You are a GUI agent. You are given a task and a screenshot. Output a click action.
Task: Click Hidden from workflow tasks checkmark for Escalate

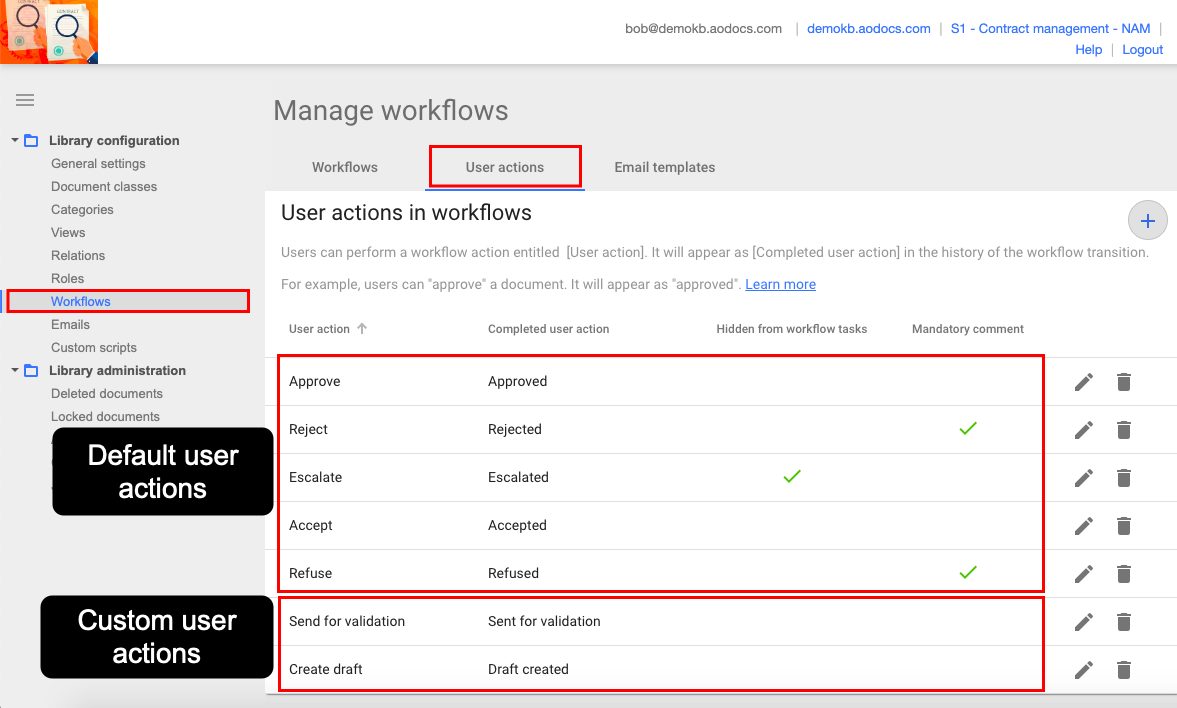point(791,477)
